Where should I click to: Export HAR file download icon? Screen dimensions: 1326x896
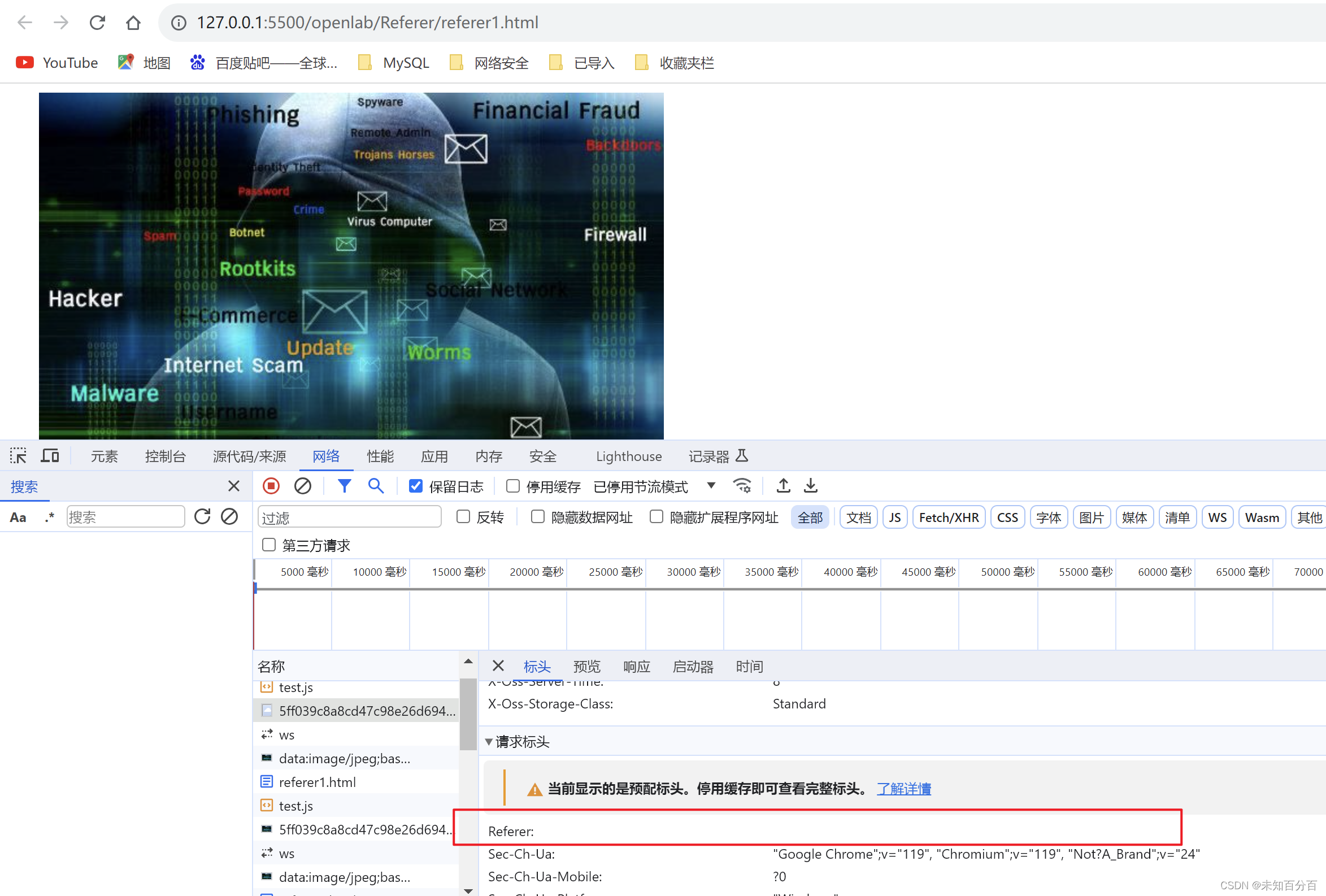(x=810, y=486)
